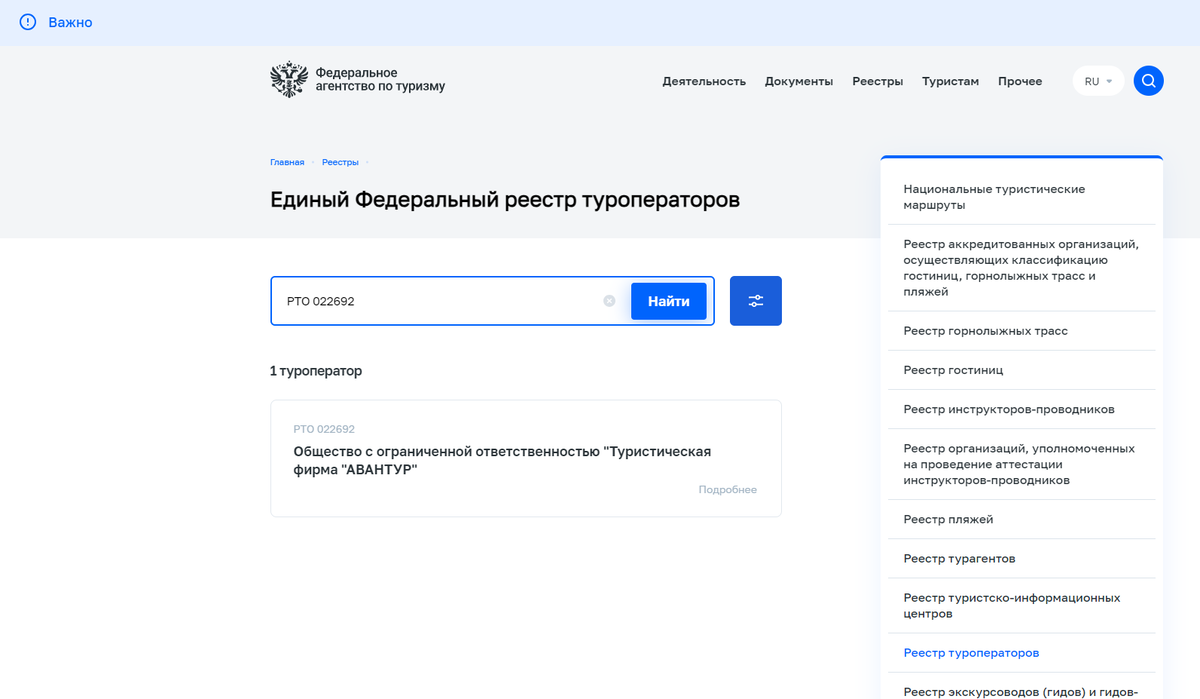The image size is (1200, 699).
Task: Click Подробнее in the result card
Action: coord(728,490)
